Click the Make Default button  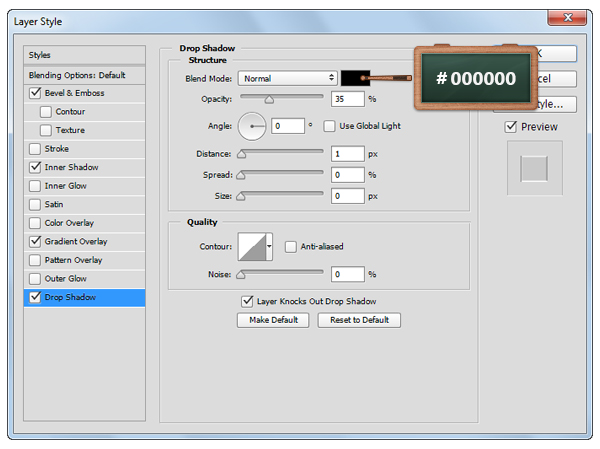click(x=272, y=320)
